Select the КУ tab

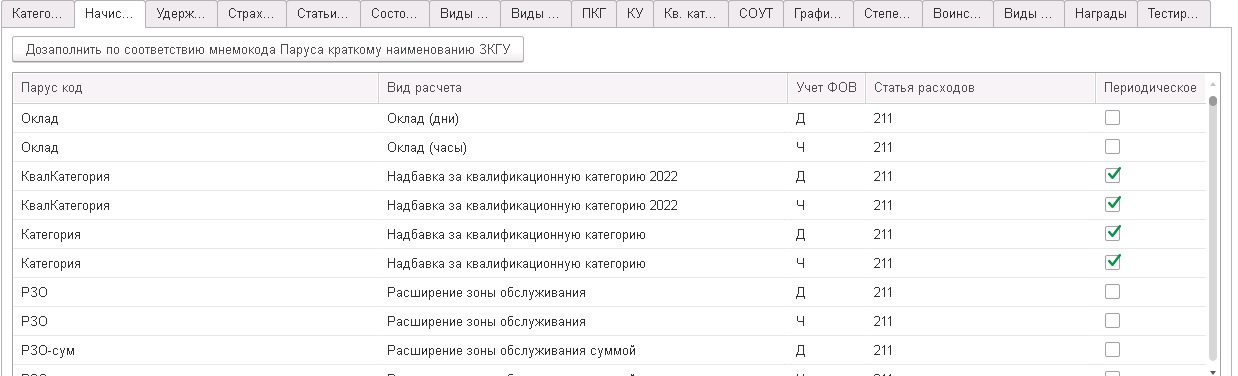tap(635, 14)
